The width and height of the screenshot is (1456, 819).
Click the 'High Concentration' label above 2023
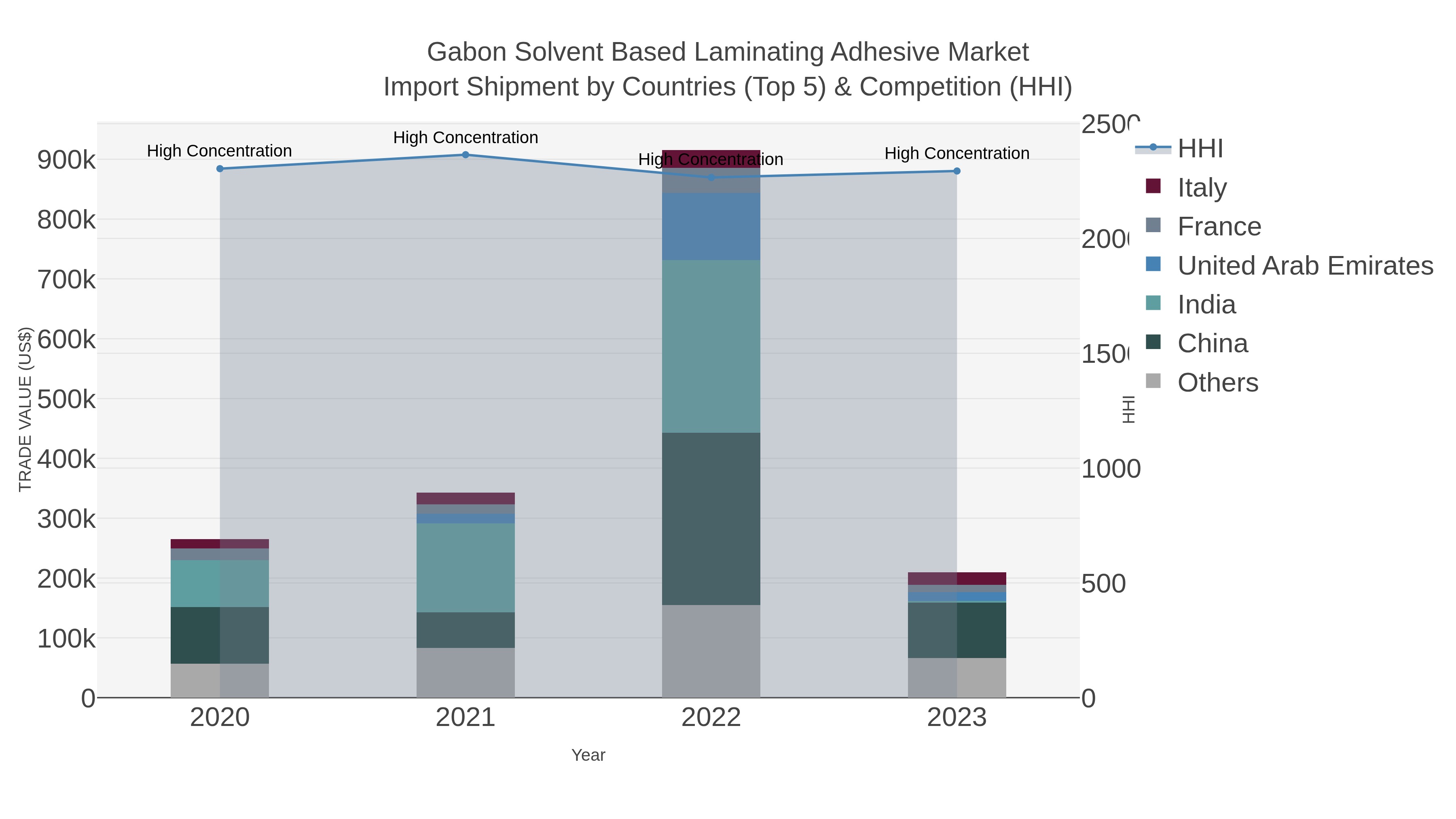click(957, 153)
